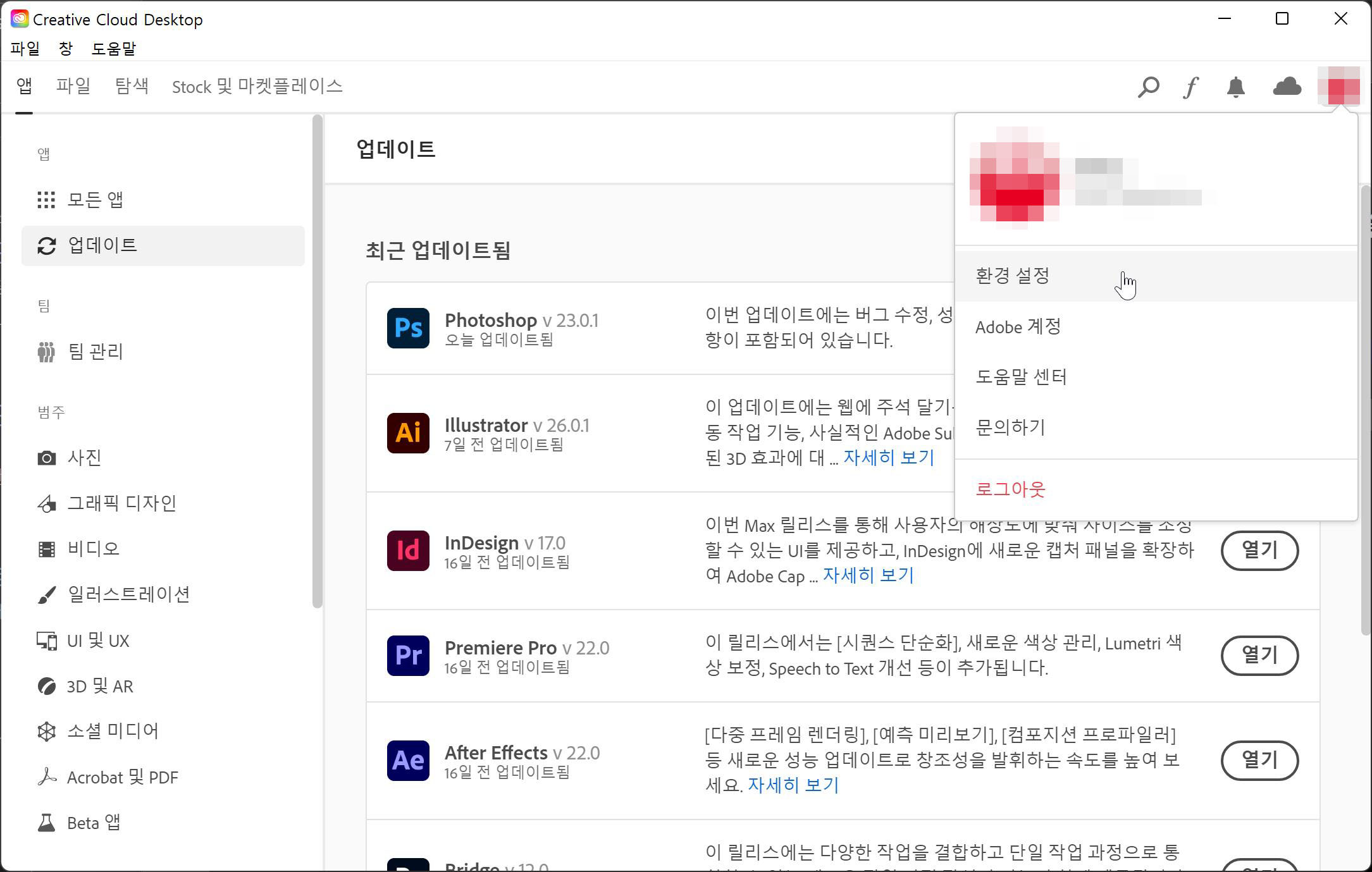The image size is (1372, 872).
Task: Open the 파일 menu in menu bar
Action: point(25,49)
